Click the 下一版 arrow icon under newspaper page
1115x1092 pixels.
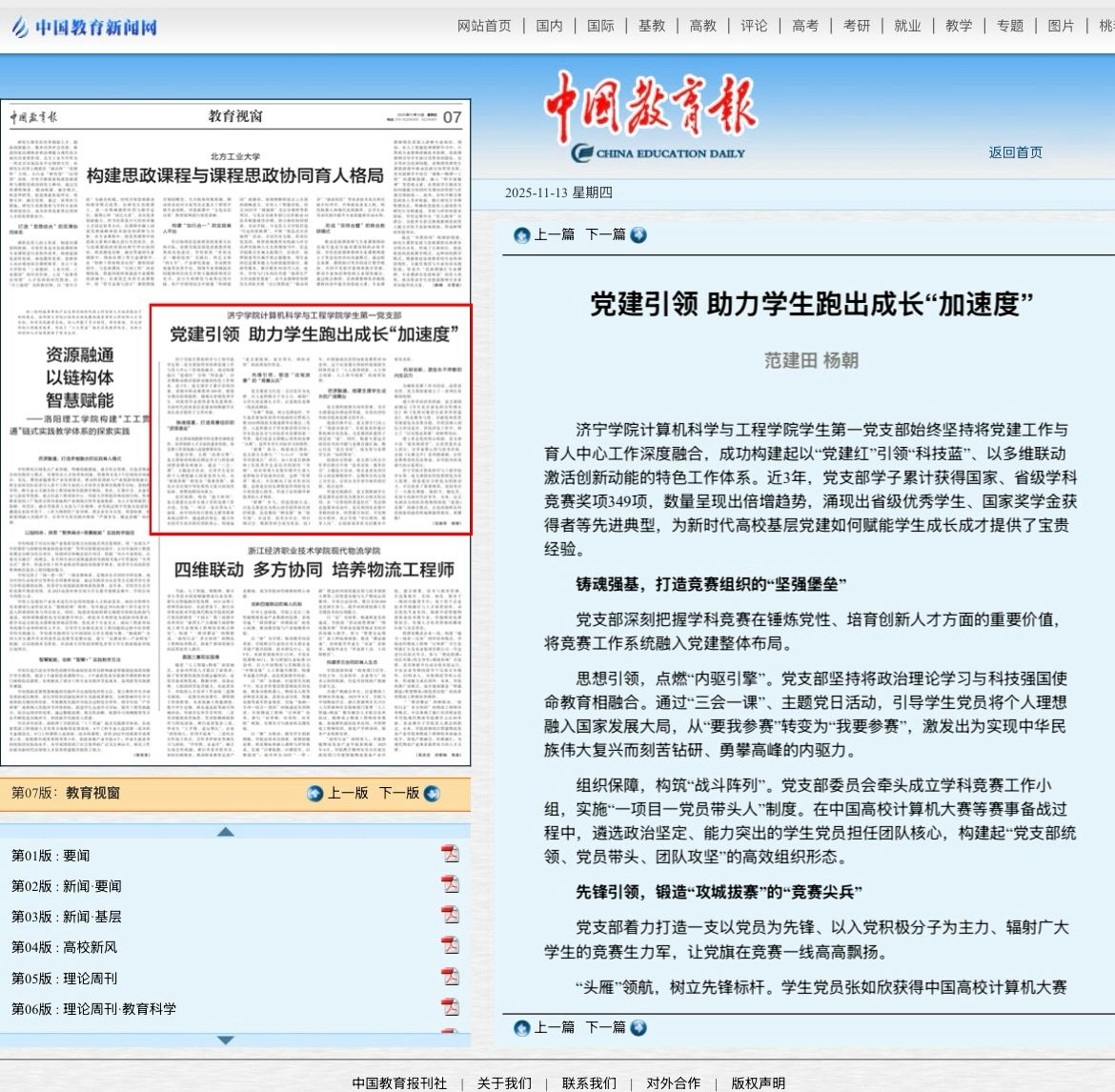[432, 793]
